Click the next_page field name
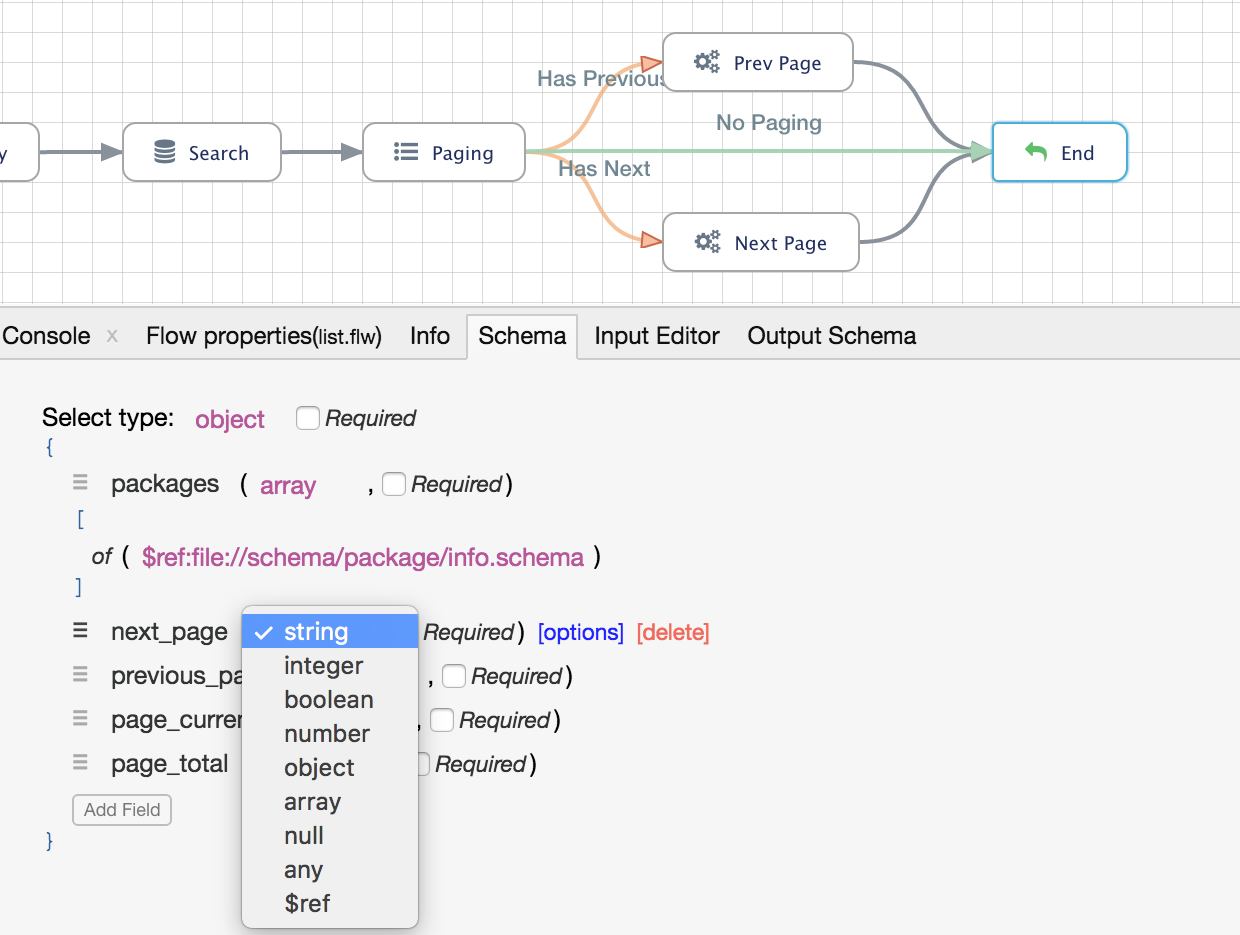1240x935 pixels. click(x=170, y=632)
